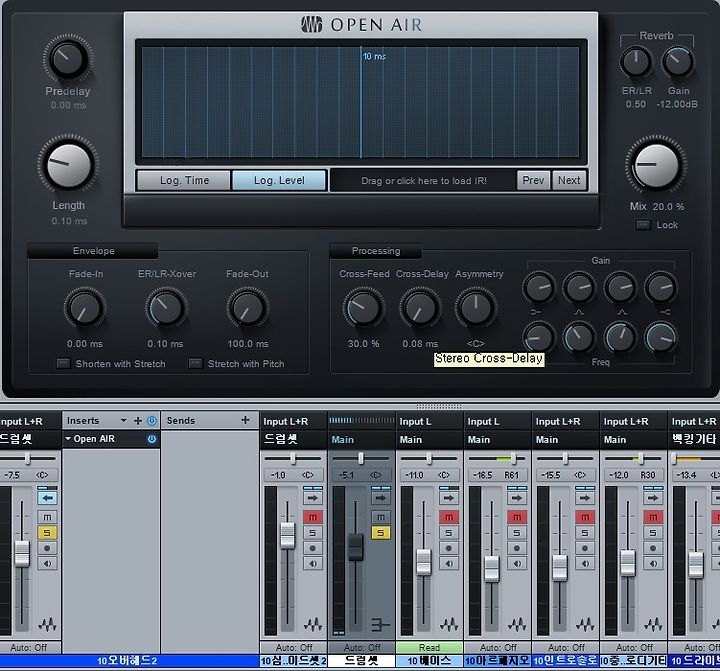Image resolution: width=720 pixels, height=671 pixels.
Task: Open Main output selector on 드럼셋 bus channel
Action: tap(361, 440)
